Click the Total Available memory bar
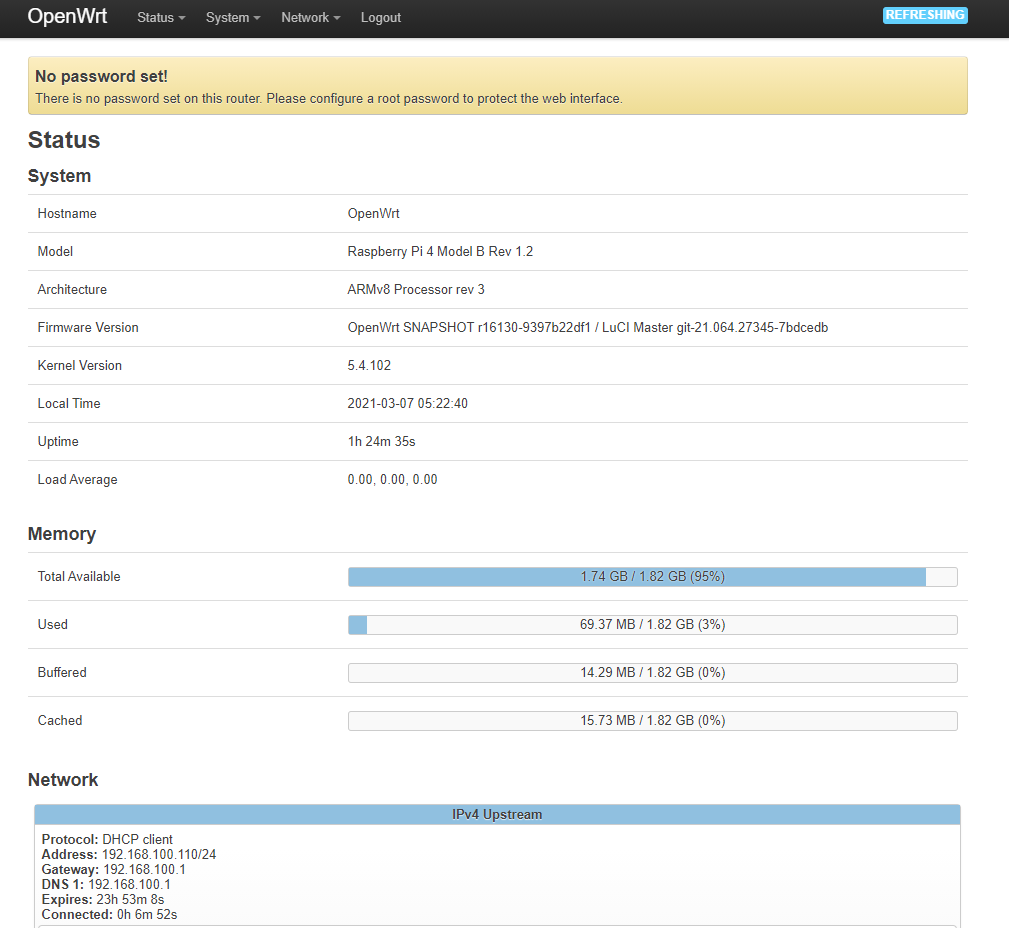The width and height of the screenshot is (1009, 928). [652, 577]
